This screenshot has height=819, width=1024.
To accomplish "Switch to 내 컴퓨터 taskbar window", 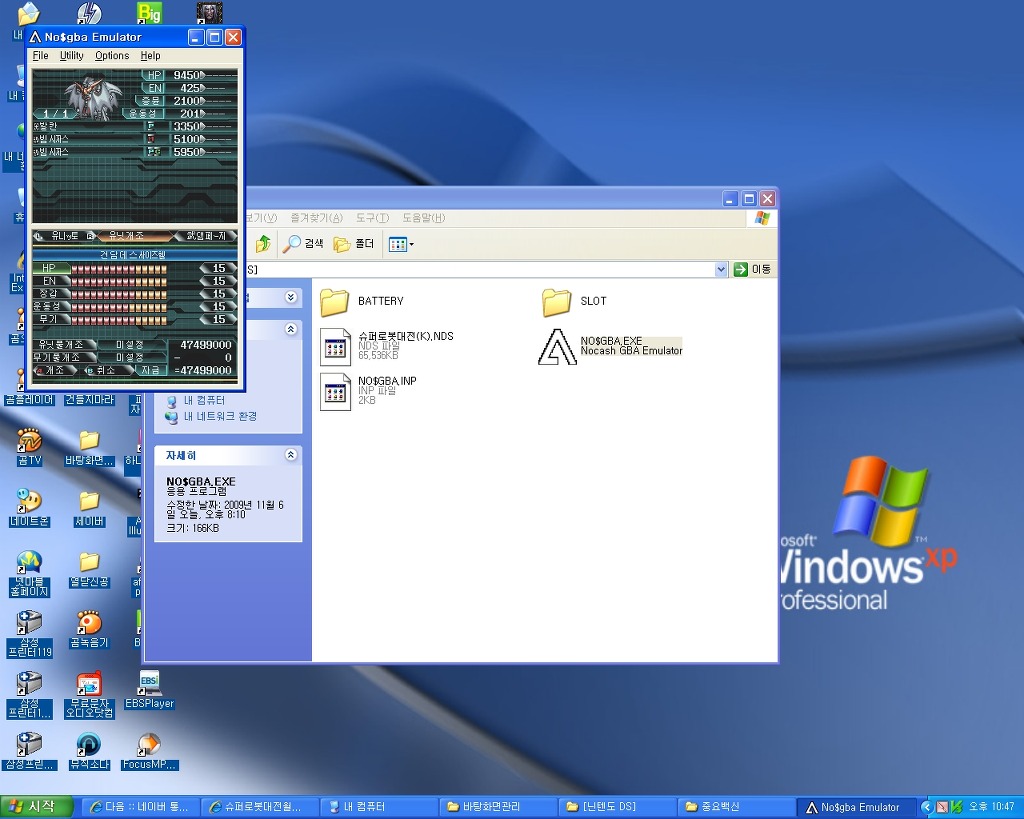I will pos(377,807).
